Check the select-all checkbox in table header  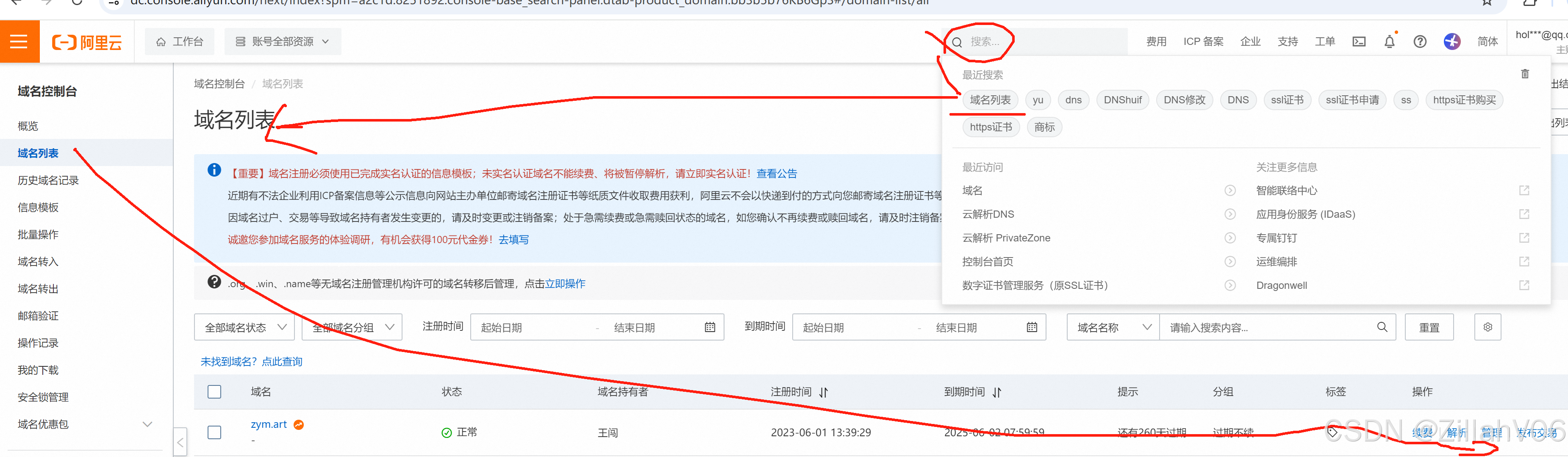(214, 392)
